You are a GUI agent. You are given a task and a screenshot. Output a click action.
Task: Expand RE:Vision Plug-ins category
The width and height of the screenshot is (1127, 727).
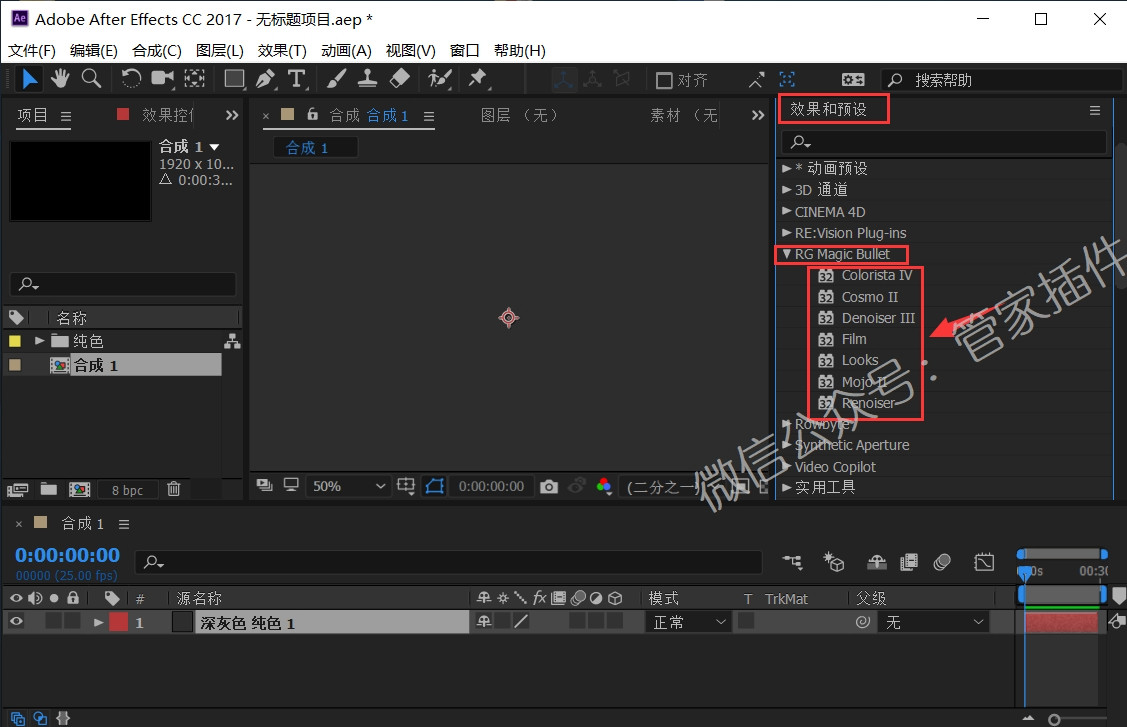(786, 233)
